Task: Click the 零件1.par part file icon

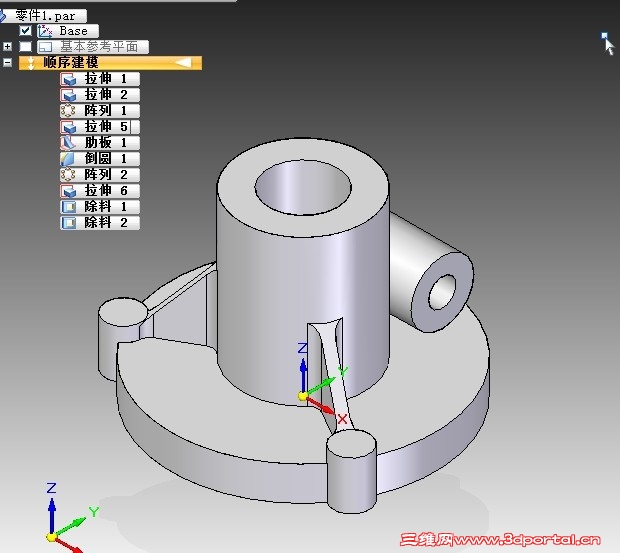Action: (x=3, y=16)
